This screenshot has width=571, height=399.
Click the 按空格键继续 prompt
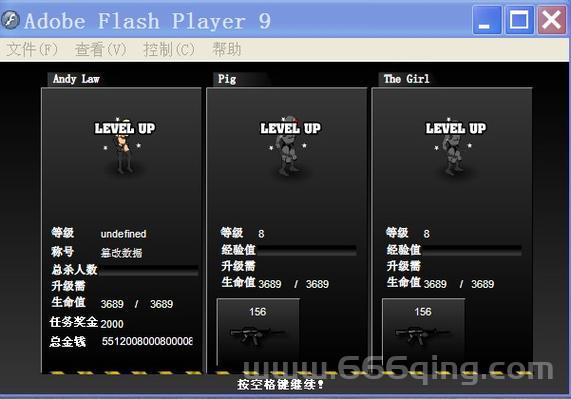pos(280,384)
